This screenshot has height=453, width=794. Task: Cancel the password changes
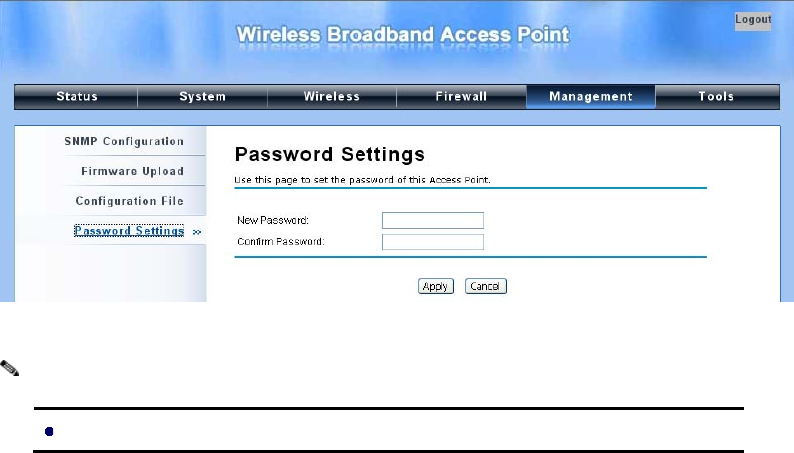tap(486, 286)
